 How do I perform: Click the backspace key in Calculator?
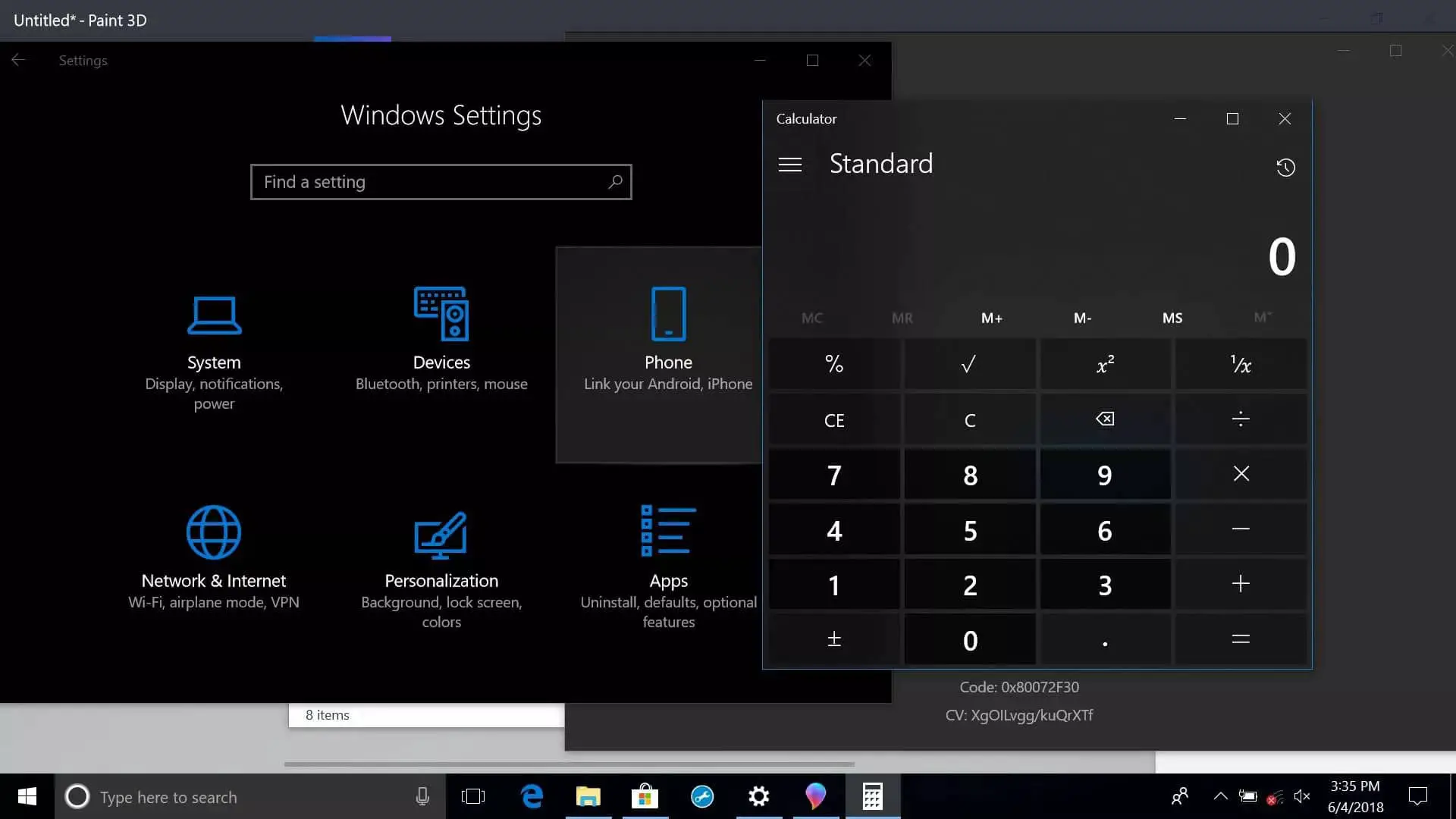click(1105, 419)
